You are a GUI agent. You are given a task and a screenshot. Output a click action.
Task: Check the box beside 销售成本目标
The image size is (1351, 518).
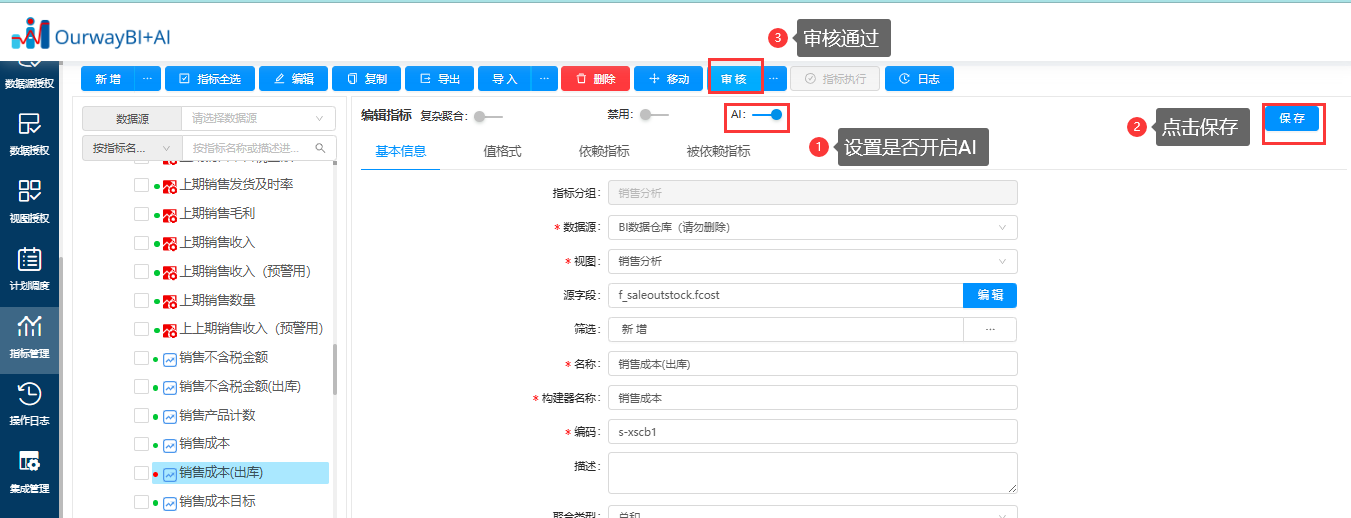tap(141, 502)
